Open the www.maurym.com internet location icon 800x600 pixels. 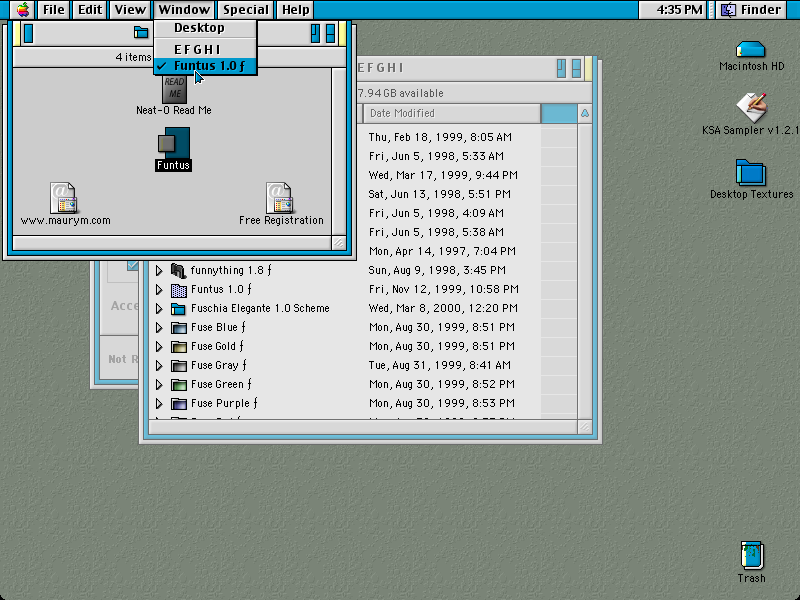[63, 198]
